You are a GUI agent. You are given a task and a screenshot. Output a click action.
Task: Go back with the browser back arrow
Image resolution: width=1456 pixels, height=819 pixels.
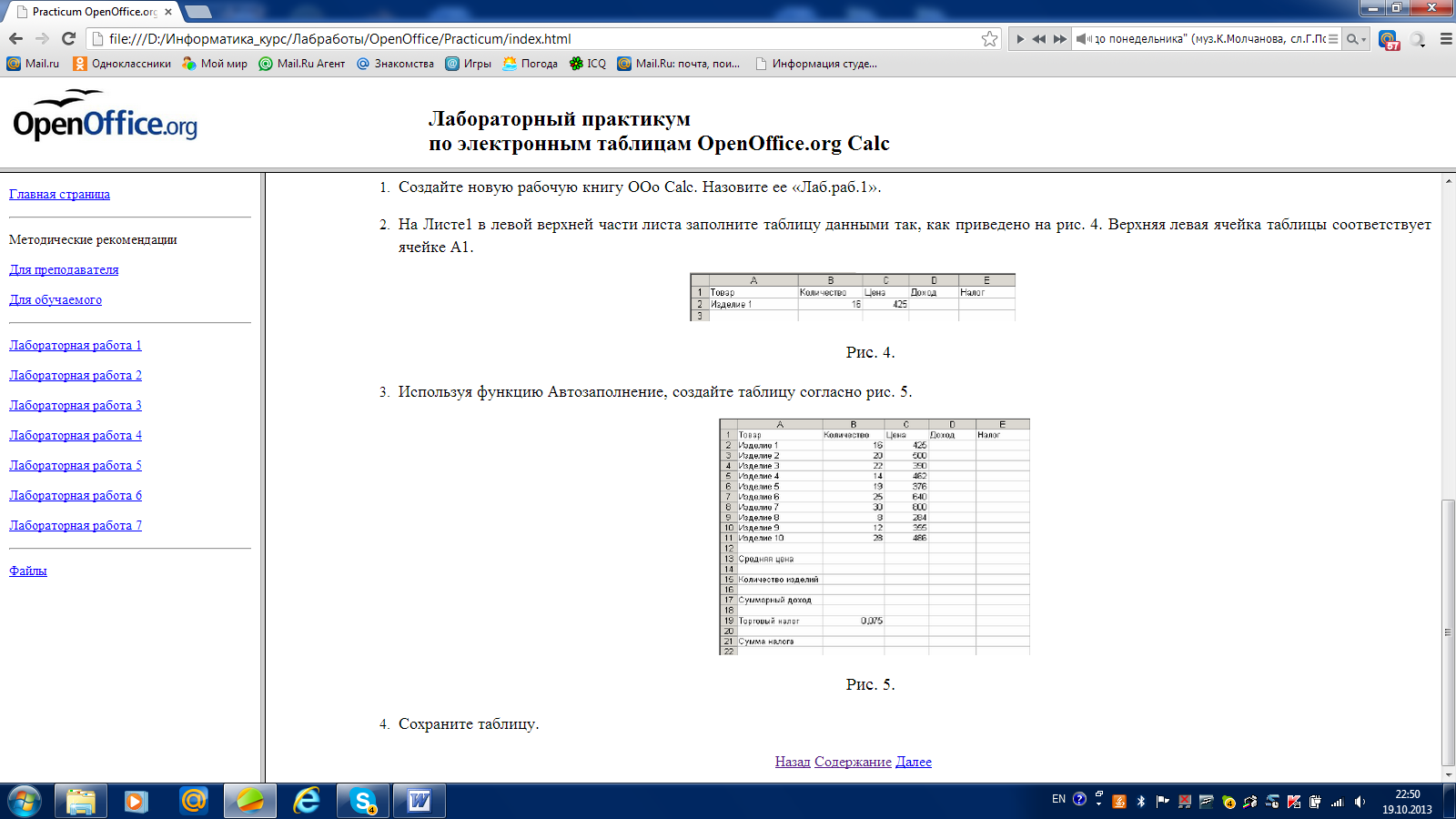pyautogui.click(x=15, y=38)
